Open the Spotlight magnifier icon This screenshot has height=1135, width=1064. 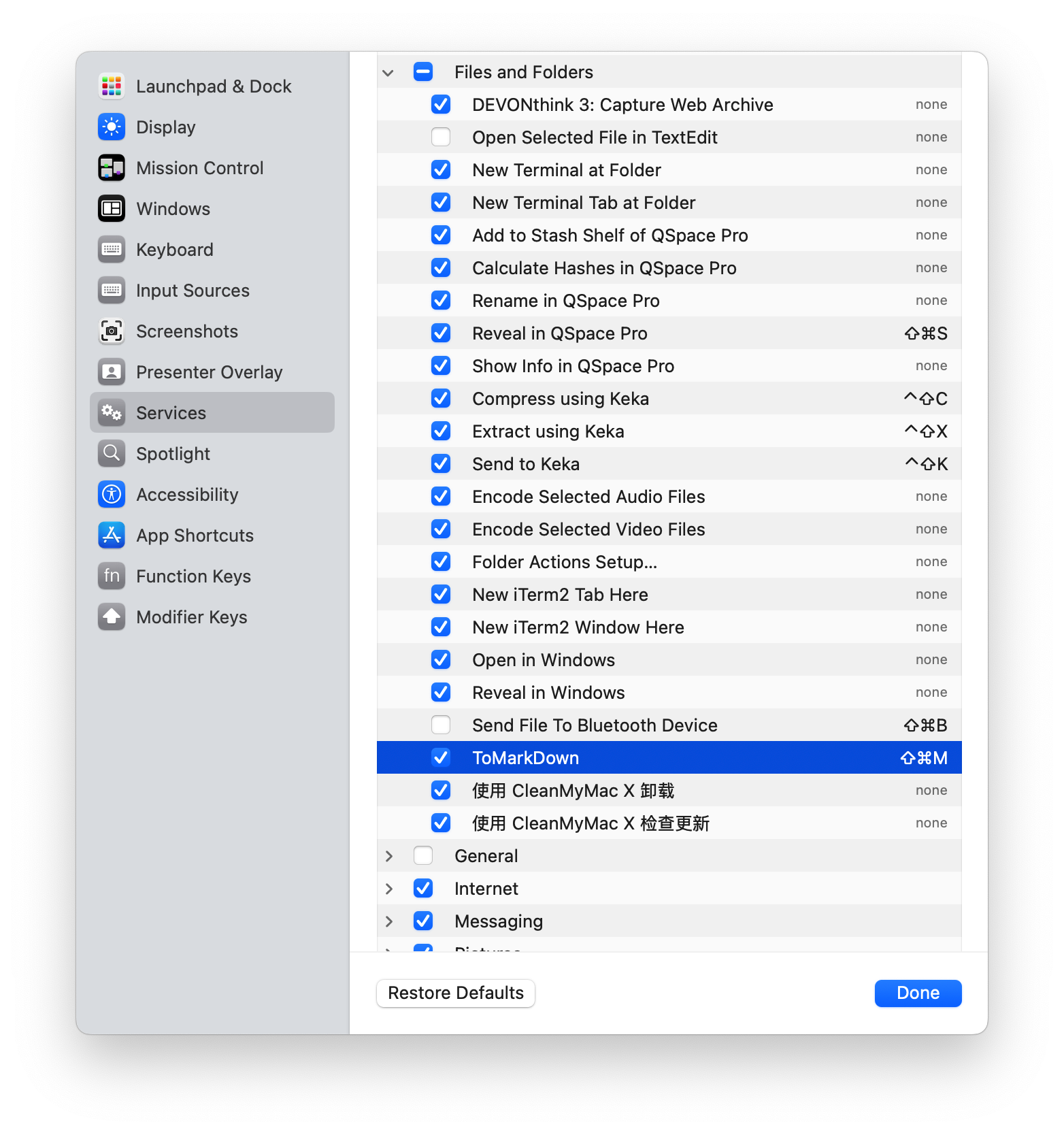coord(112,454)
